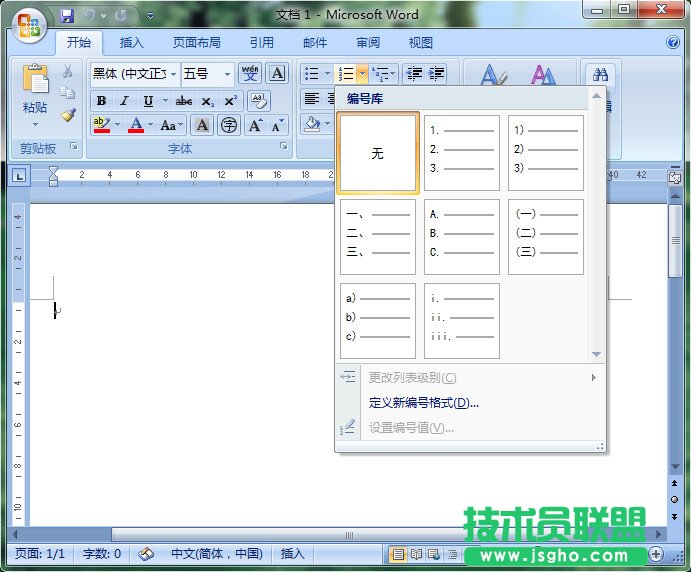Click the tab selector box at ruler corner
This screenshot has height=572, width=691.
pos(19,177)
